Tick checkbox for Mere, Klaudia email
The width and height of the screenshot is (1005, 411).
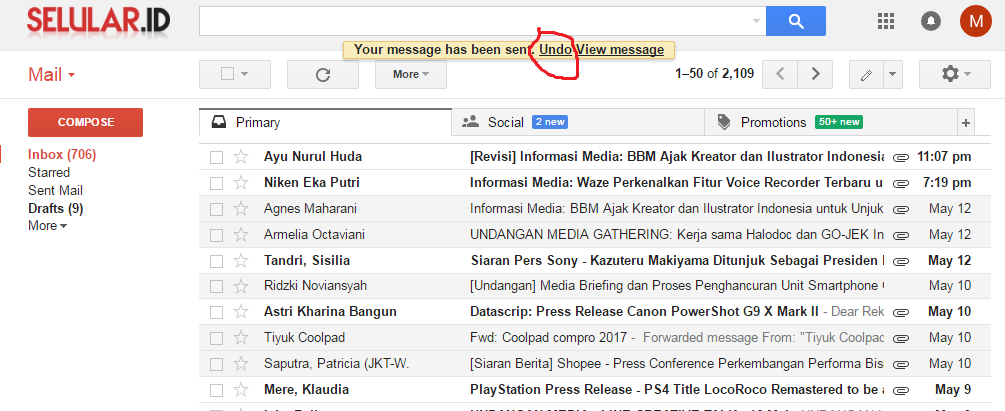coord(217,390)
